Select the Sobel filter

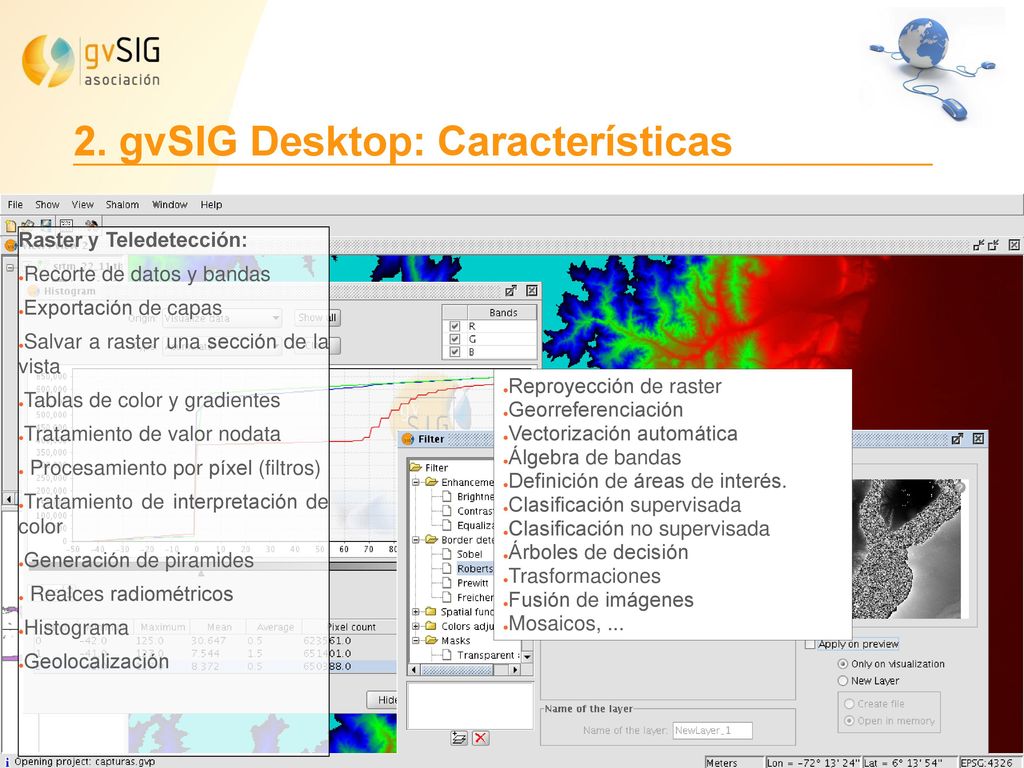470,554
